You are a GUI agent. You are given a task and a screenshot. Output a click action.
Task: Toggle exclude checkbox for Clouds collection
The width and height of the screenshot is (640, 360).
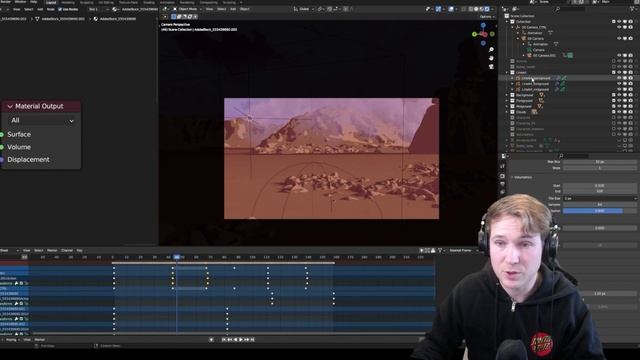[x=613, y=112]
